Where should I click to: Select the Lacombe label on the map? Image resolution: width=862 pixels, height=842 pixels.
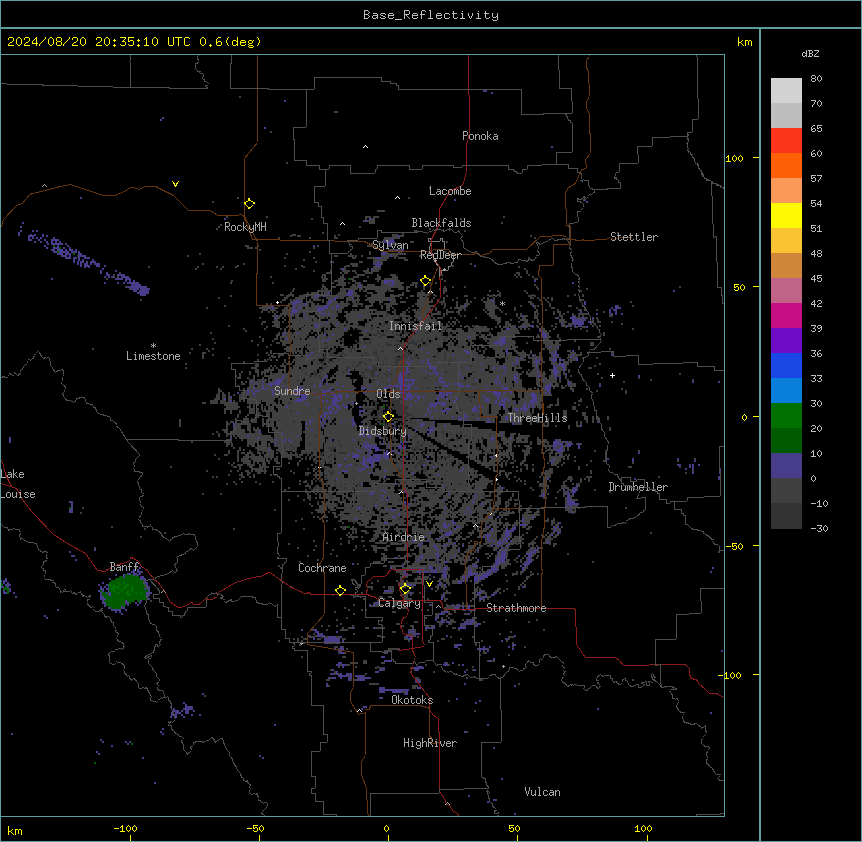click(450, 191)
